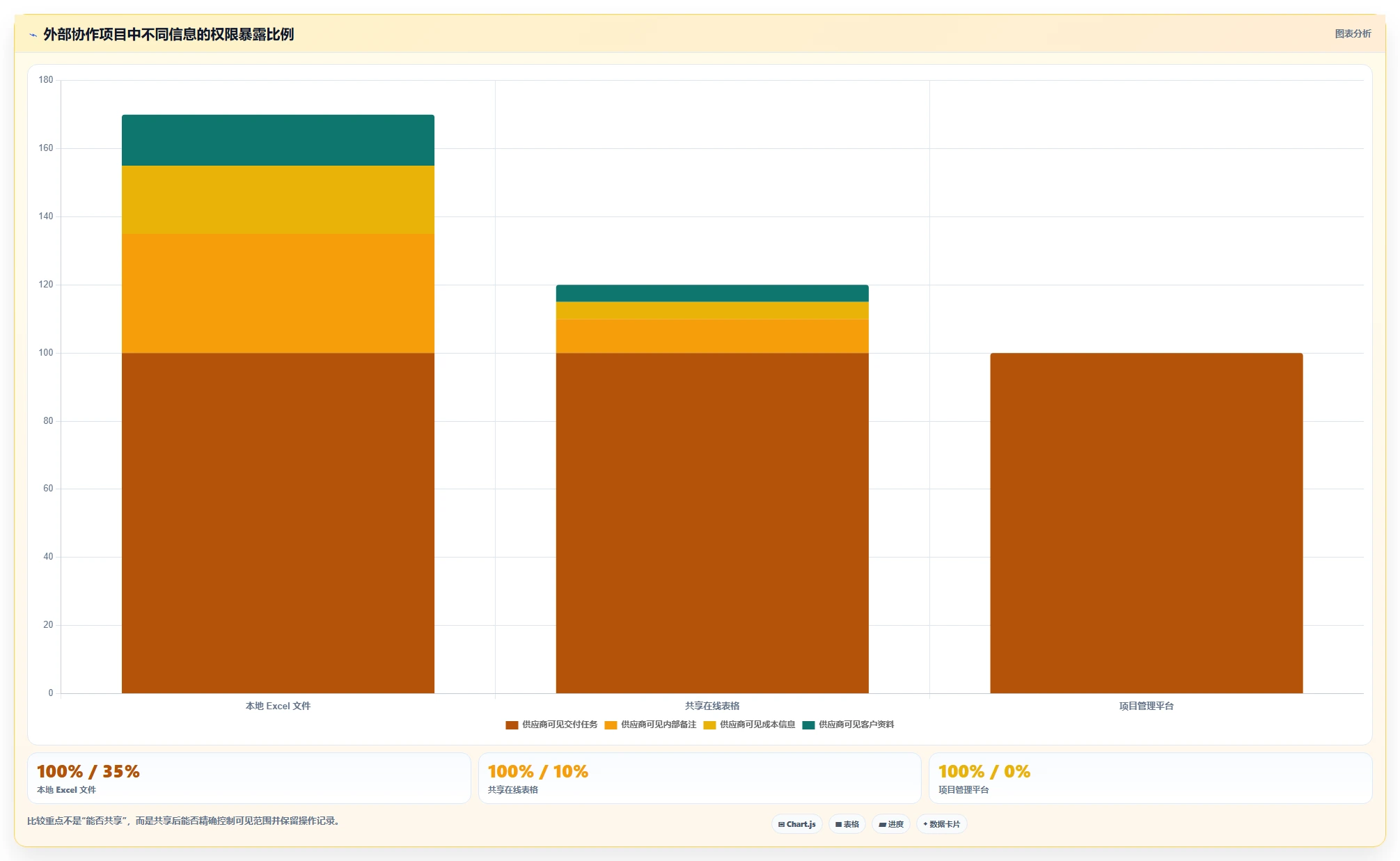Click the orange segment of the 共享在线表格 bar
Screen dimensions: 1400x861
[x=712, y=336]
